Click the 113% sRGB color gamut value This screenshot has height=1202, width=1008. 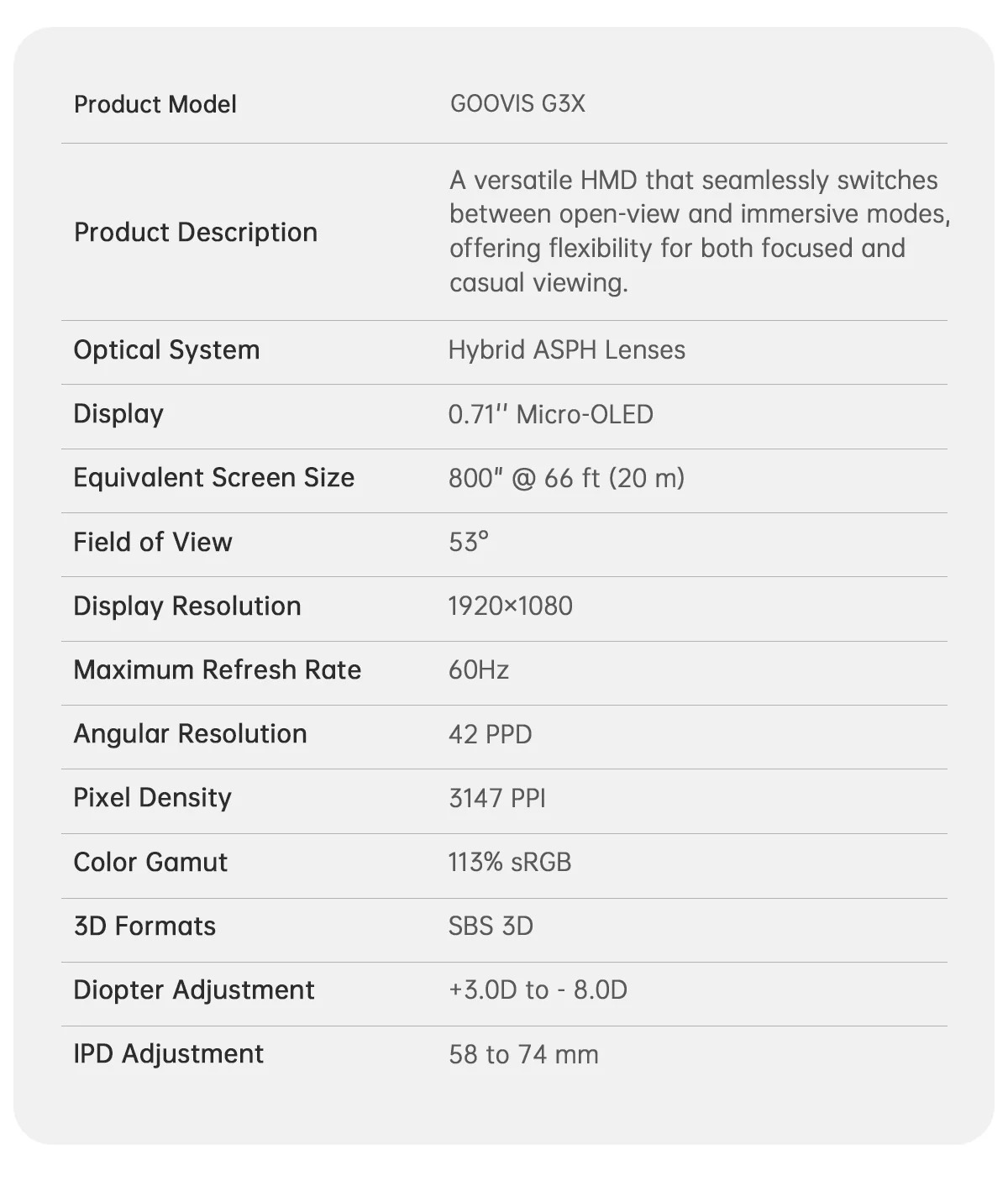coord(509,862)
